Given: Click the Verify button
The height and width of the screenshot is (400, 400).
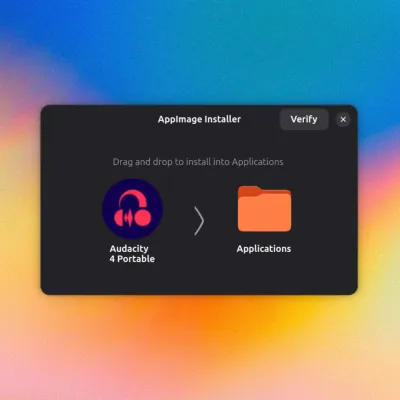Looking at the screenshot, I should coord(304,119).
